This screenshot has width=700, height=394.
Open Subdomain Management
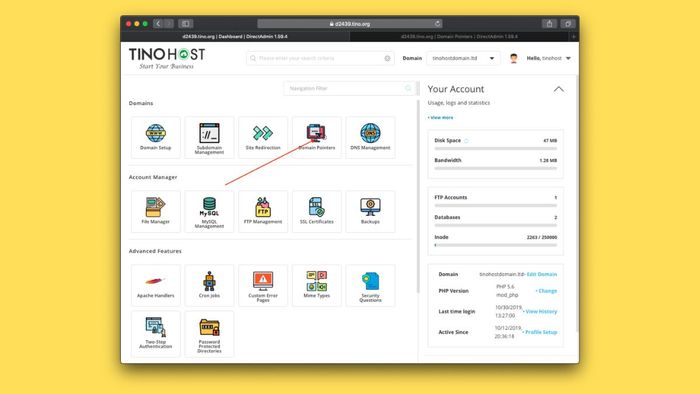pos(209,137)
